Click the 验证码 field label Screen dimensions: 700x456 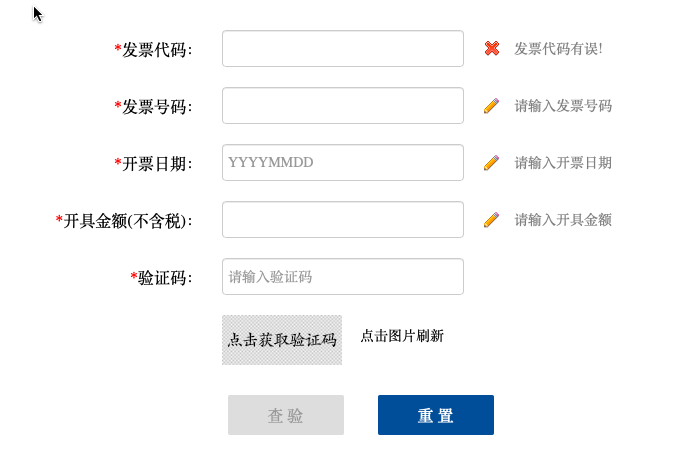tap(163, 278)
